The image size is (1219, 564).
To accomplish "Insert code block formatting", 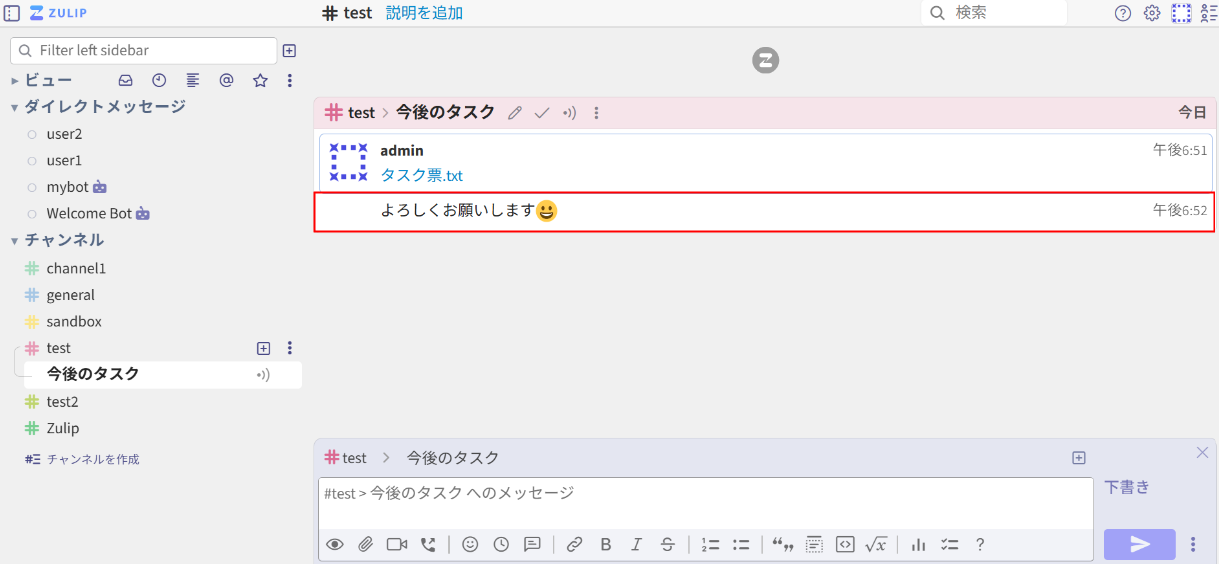I will [845, 545].
